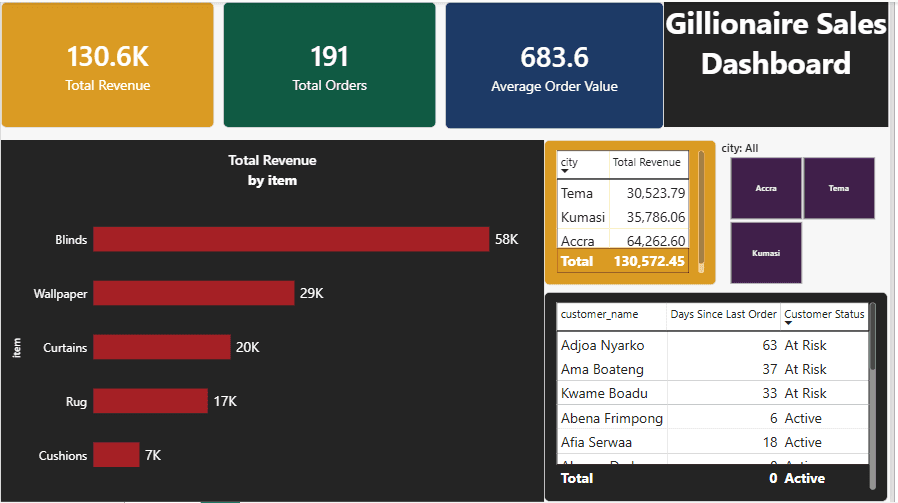The image size is (898, 503).
Task: Click the Accra row in city table
Action: [x=623, y=241]
